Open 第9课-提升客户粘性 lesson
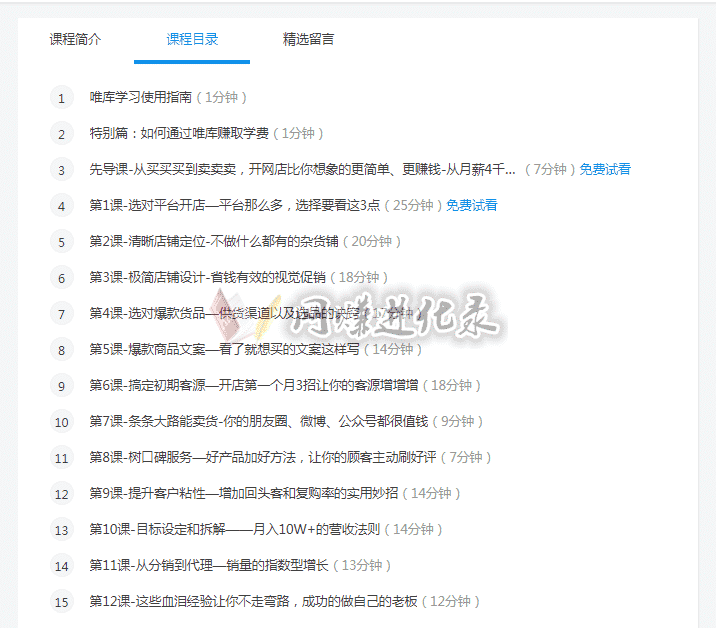 (x=244, y=493)
